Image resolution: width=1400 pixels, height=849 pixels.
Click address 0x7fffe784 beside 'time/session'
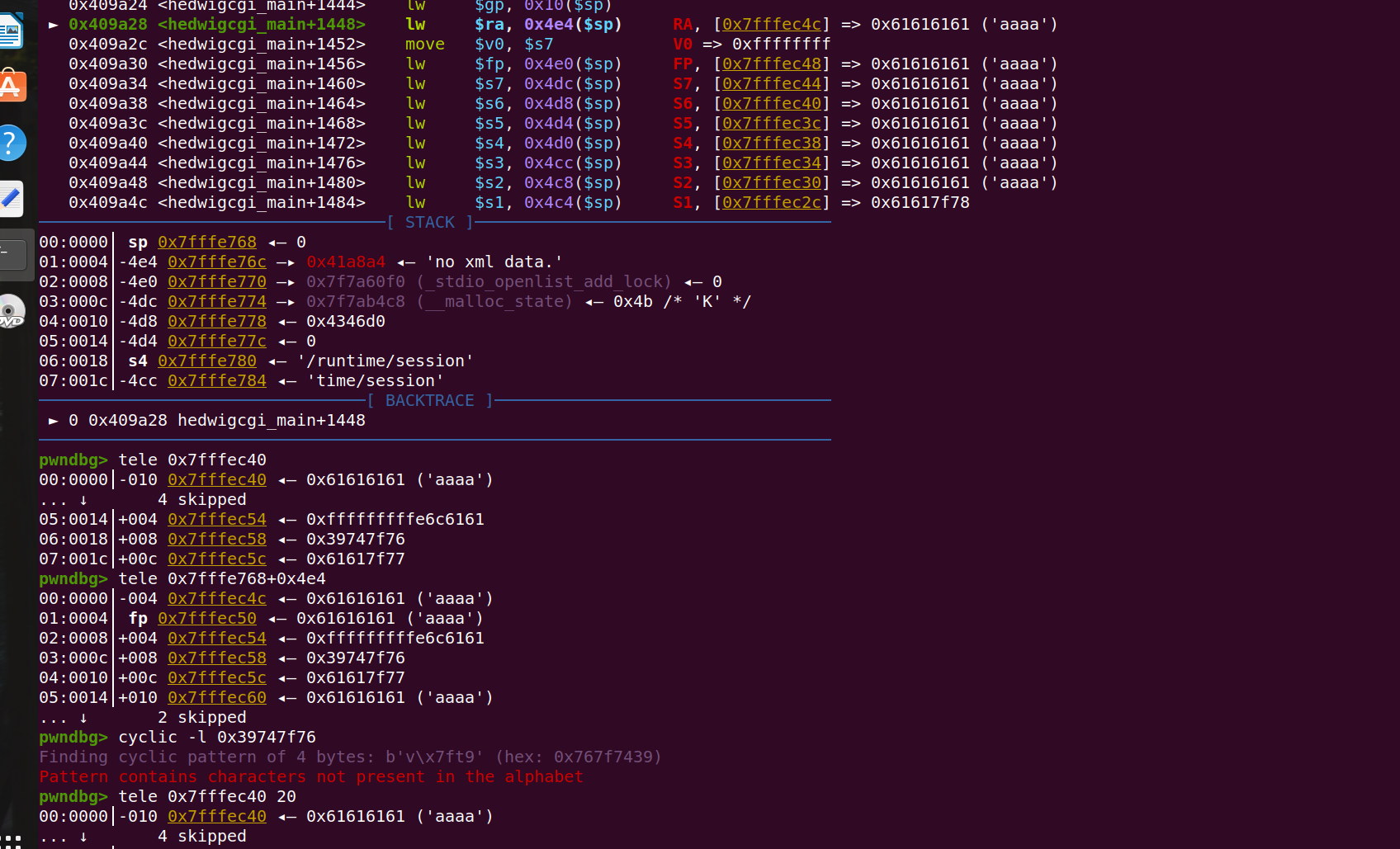pyautogui.click(x=217, y=380)
